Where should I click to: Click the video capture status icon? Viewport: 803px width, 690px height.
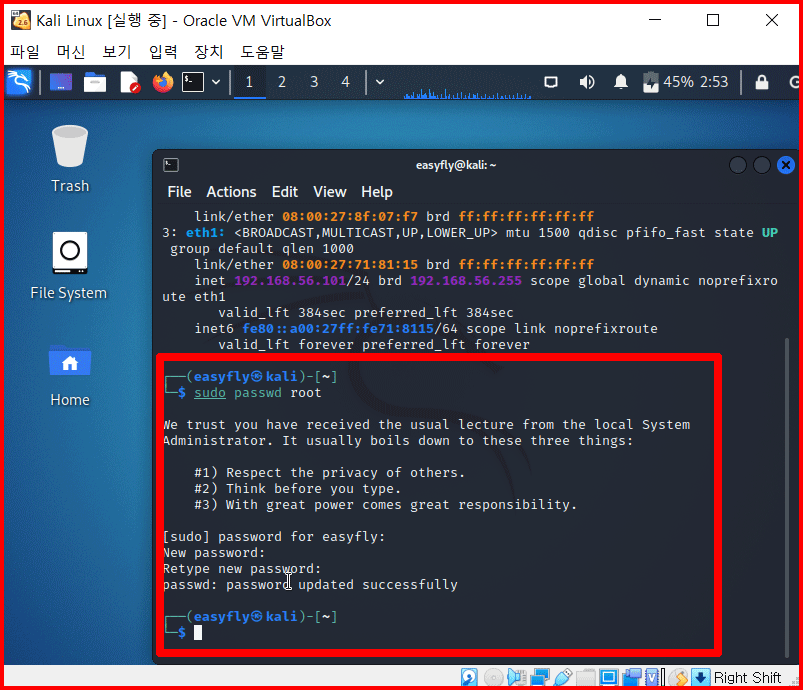631,678
